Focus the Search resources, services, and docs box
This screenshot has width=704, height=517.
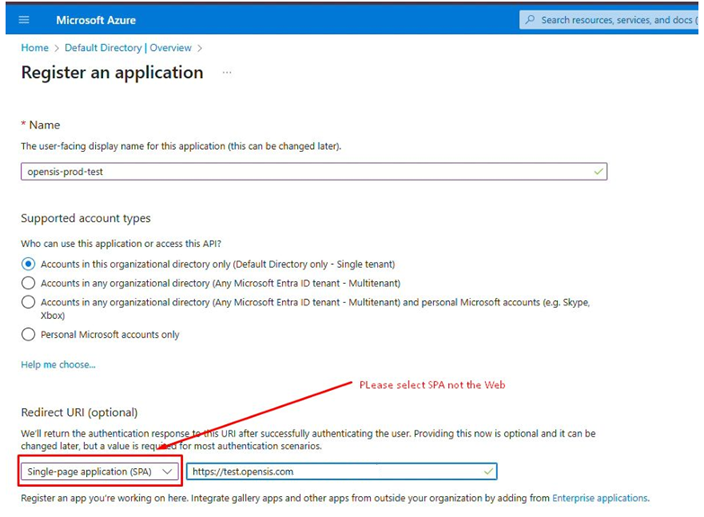coord(615,20)
